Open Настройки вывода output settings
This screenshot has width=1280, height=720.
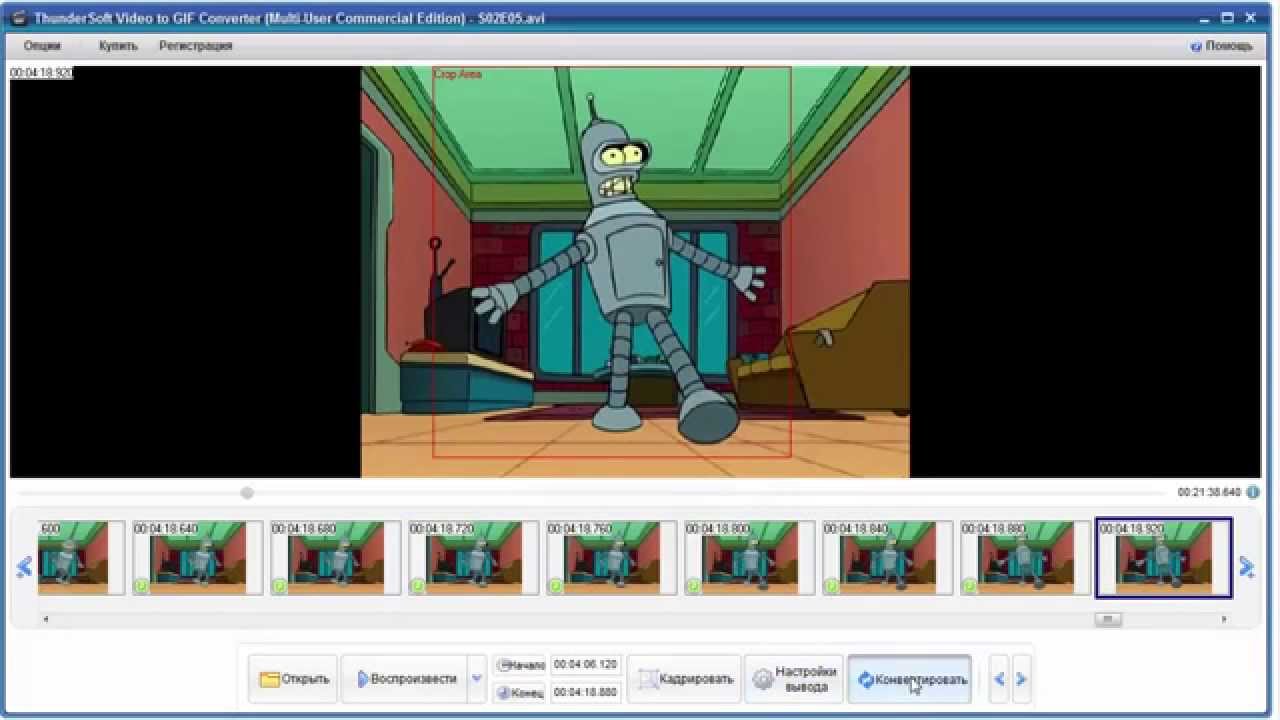point(794,679)
